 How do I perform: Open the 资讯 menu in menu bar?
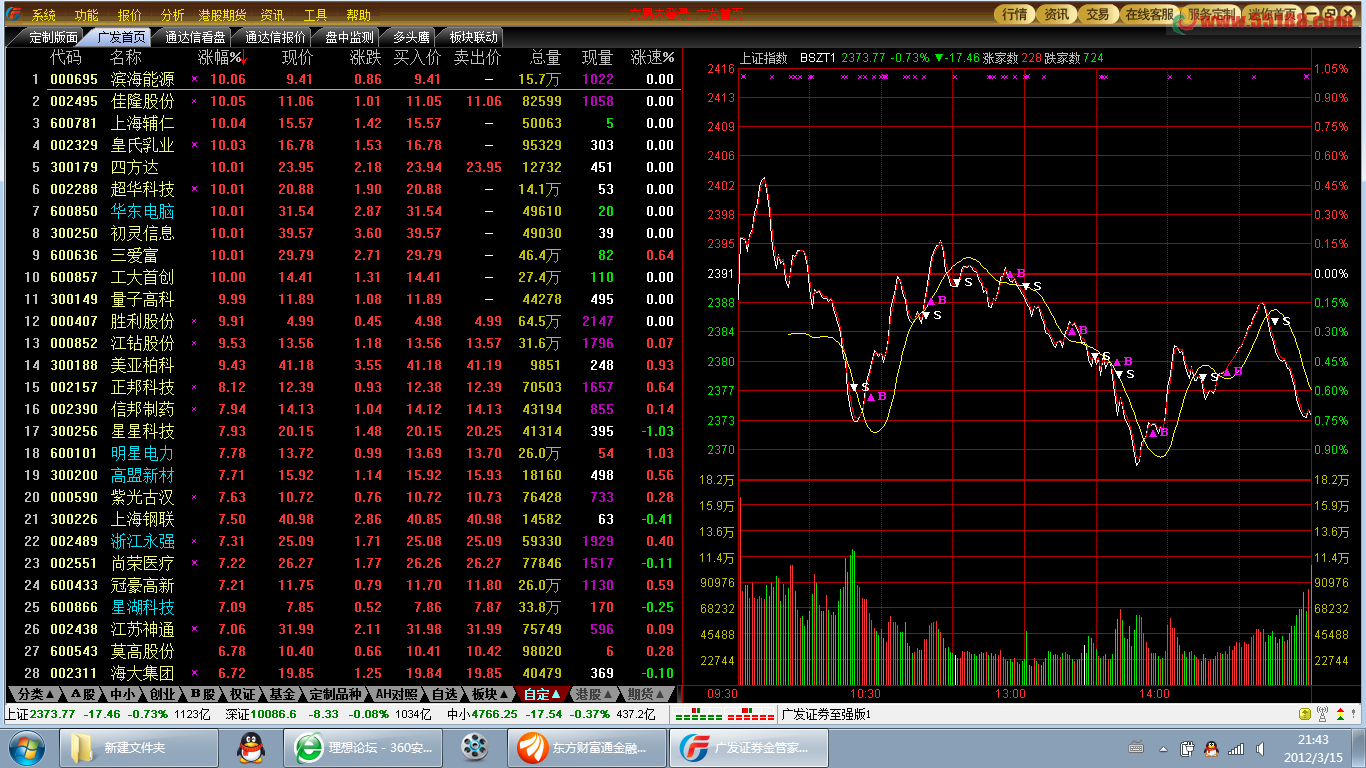272,15
